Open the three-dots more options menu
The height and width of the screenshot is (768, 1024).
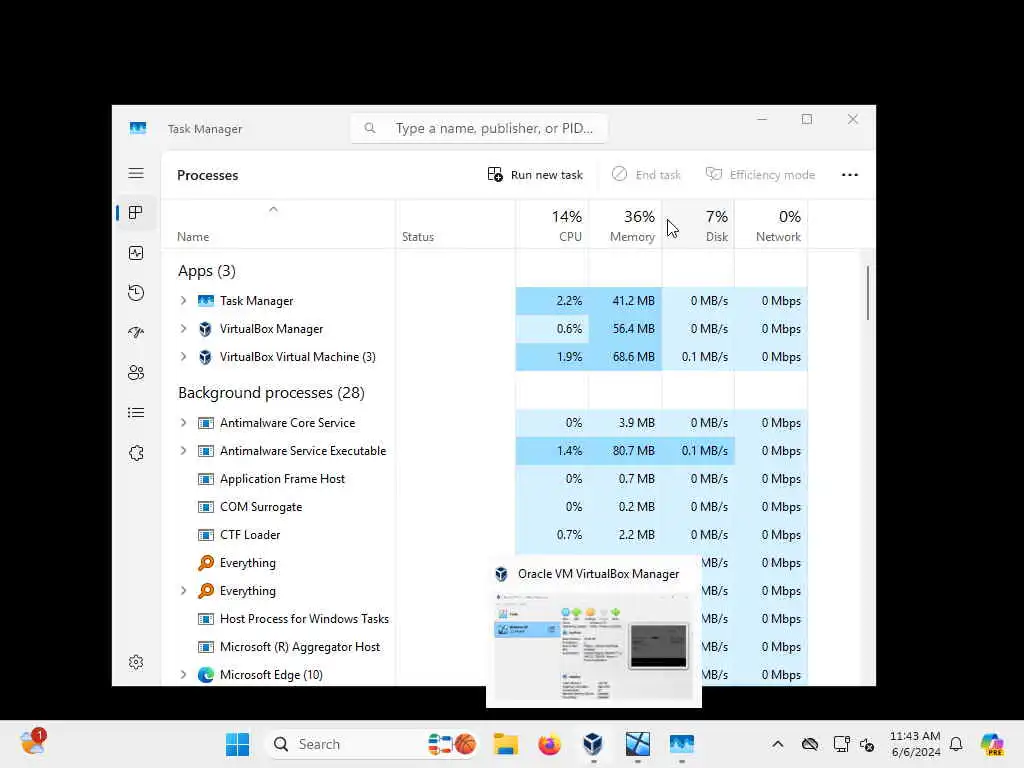click(850, 175)
